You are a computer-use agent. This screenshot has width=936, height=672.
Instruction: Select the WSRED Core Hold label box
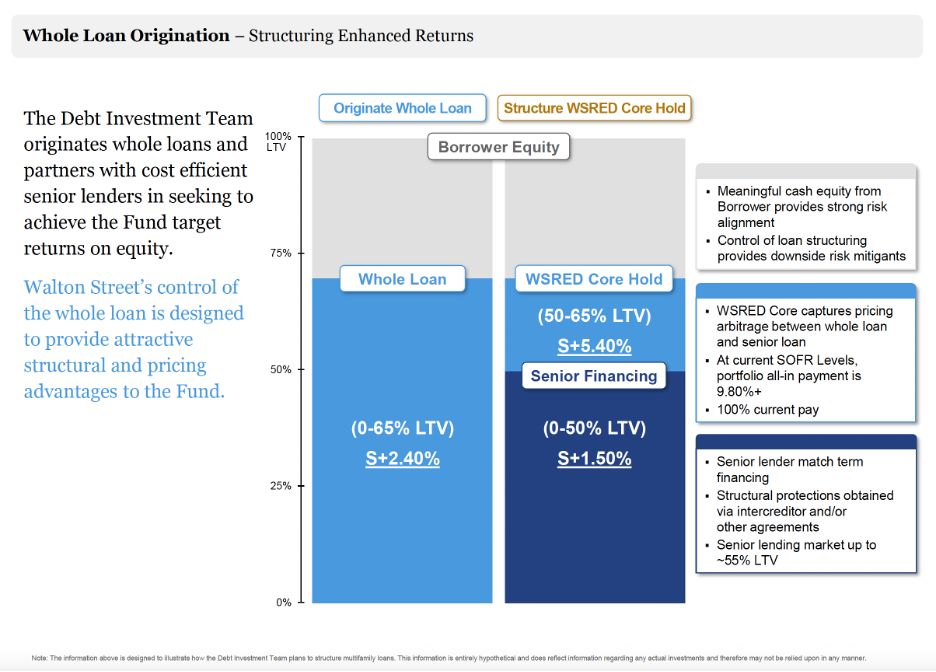pyautogui.click(x=594, y=279)
